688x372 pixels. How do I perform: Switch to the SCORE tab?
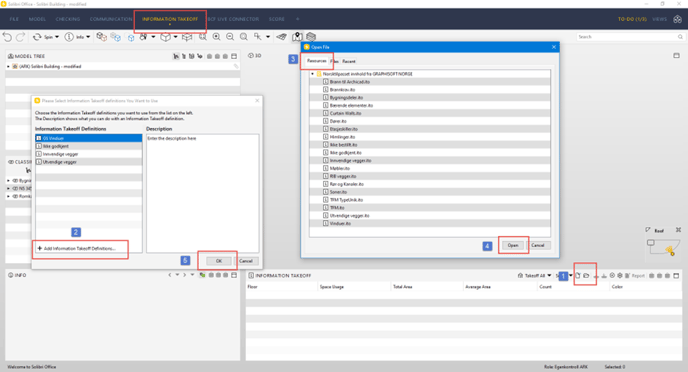pos(276,19)
